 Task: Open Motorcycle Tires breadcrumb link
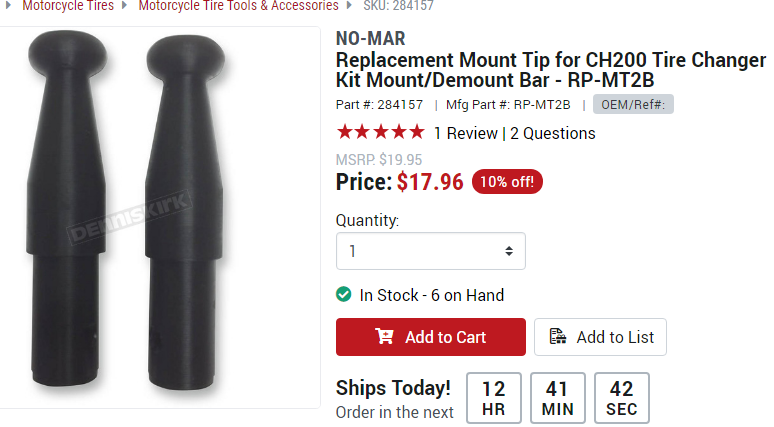tap(68, 5)
